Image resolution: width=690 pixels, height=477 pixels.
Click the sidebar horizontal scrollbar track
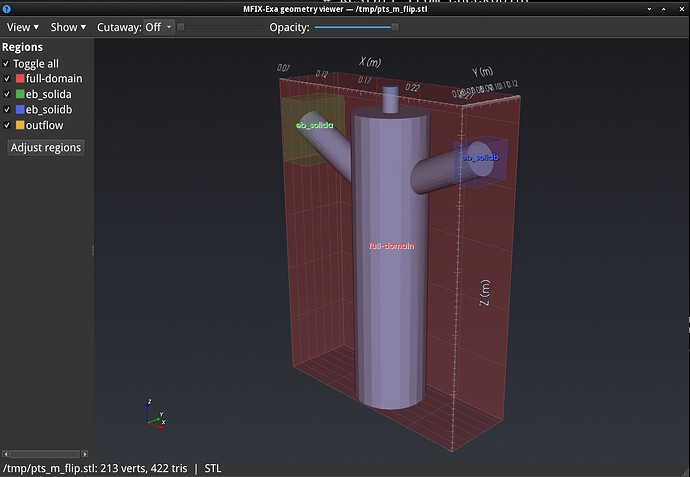click(45, 454)
